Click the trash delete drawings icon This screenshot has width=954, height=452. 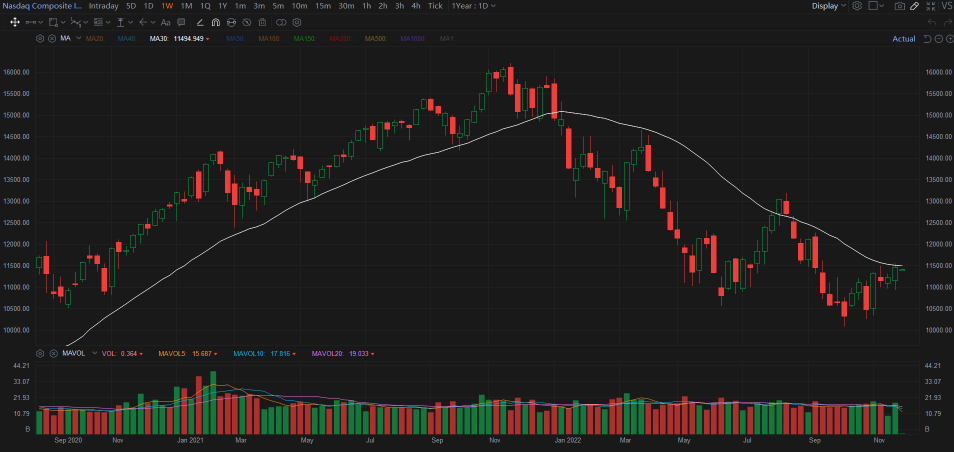click(x=262, y=23)
